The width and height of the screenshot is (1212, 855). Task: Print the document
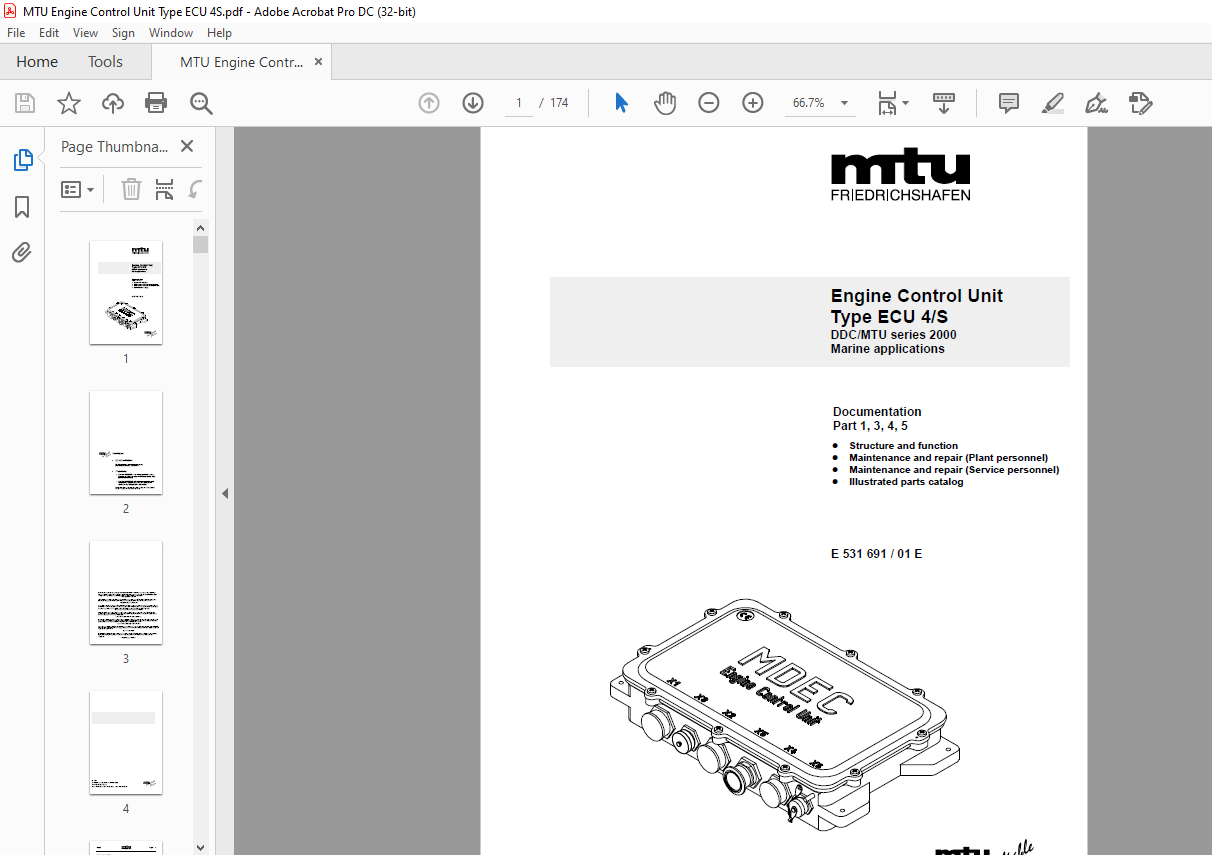coord(156,103)
